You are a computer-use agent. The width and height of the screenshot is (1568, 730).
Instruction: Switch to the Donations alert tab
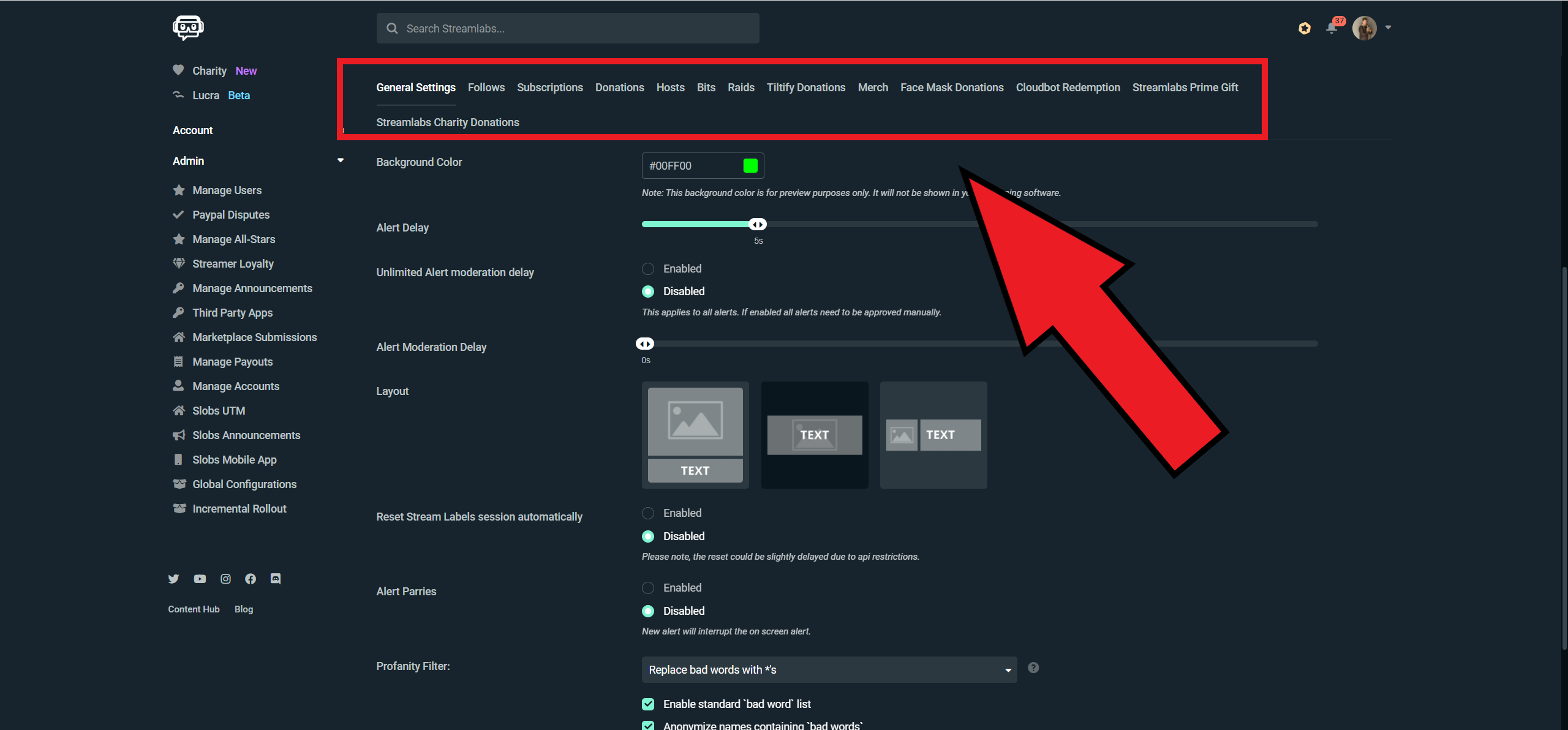[618, 86]
